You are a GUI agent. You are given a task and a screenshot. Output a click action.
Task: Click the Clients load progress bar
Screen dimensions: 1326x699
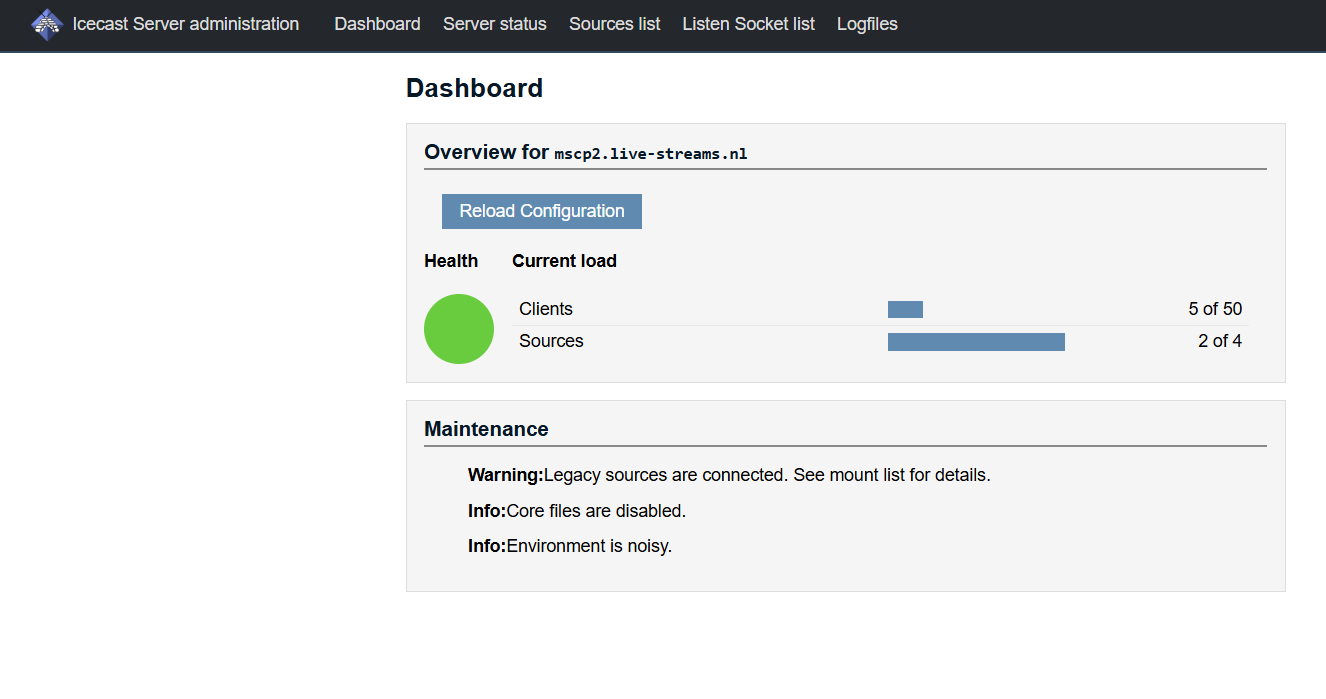pos(904,309)
